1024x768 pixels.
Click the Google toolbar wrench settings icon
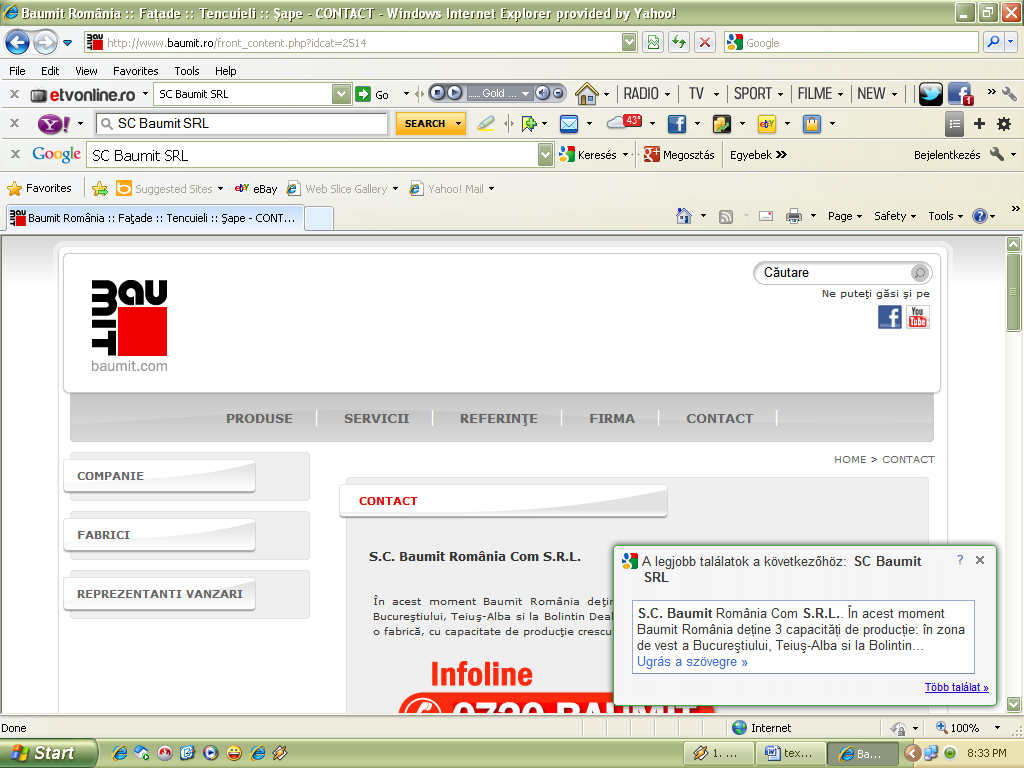(x=997, y=154)
